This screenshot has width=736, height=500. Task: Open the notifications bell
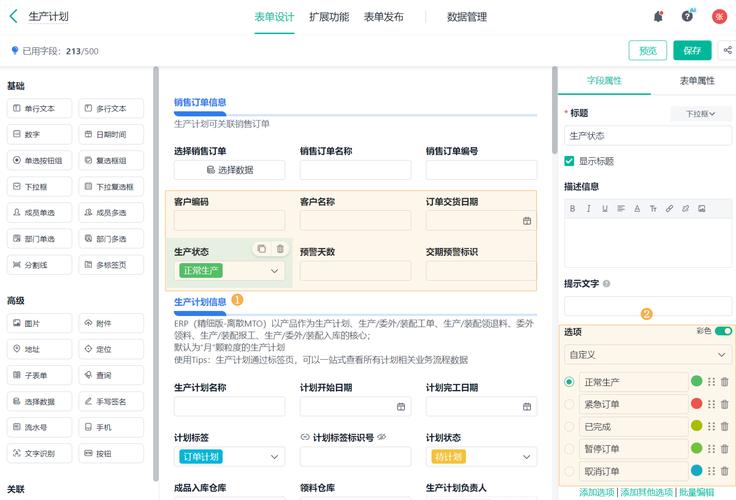click(659, 16)
